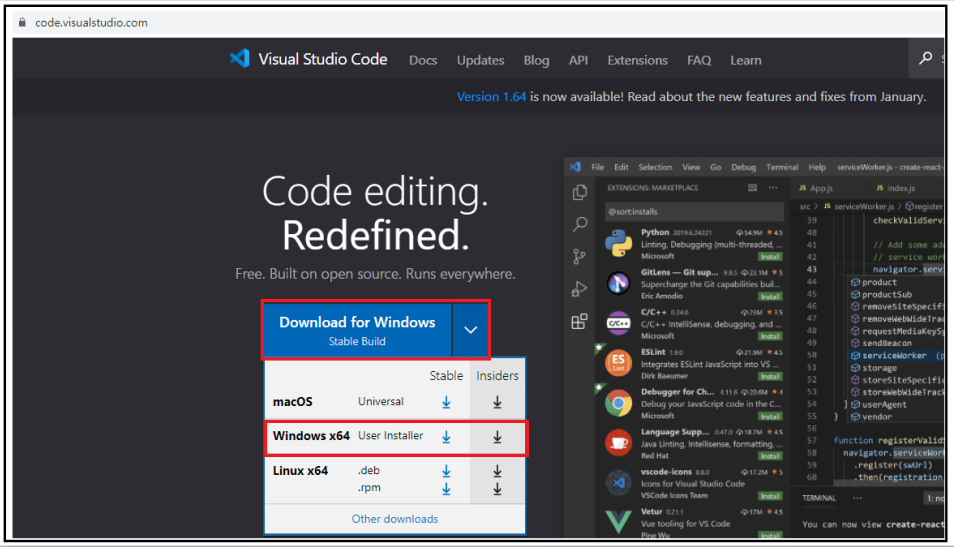Click the Linux x64 row label
This screenshot has width=954, height=547.
tap(300, 470)
